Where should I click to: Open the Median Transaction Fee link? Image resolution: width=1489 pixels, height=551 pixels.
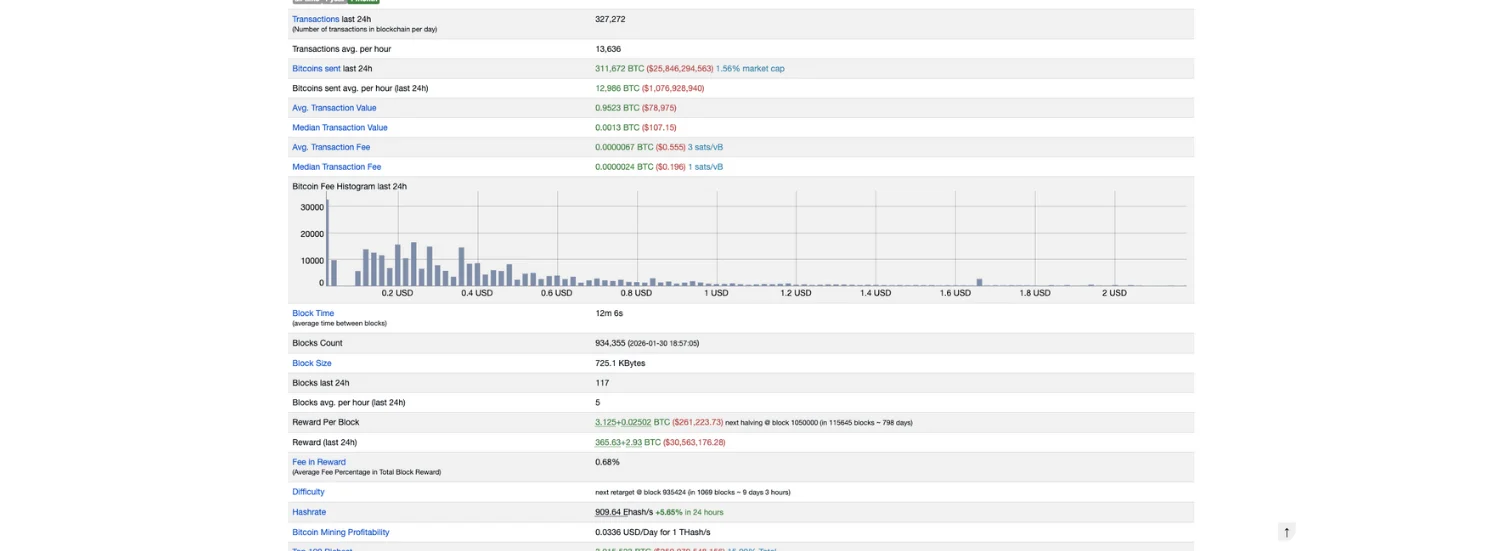(x=336, y=167)
